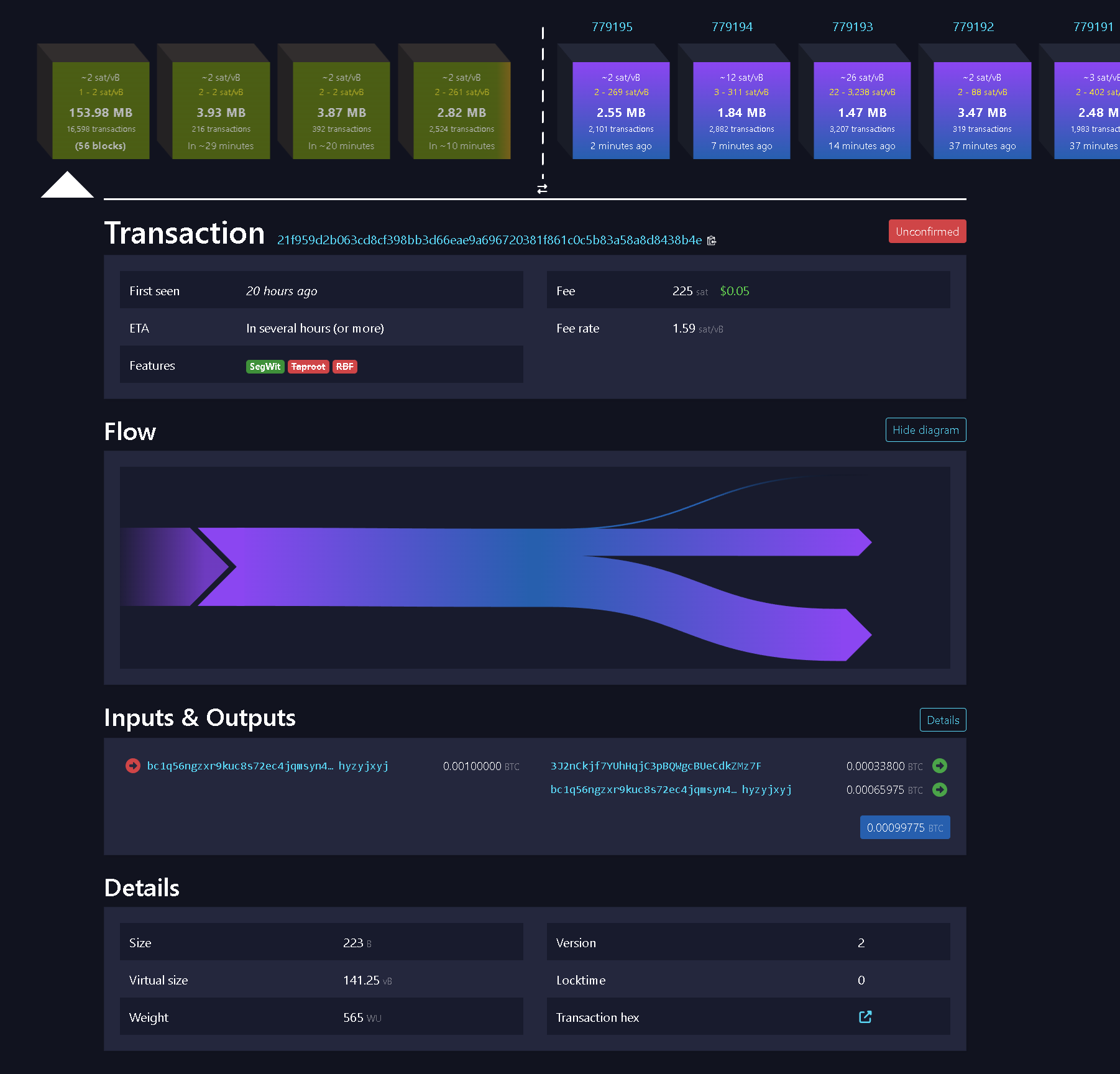Click the RBF feature badge
Screen dimensions: 1120x1074
344,367
